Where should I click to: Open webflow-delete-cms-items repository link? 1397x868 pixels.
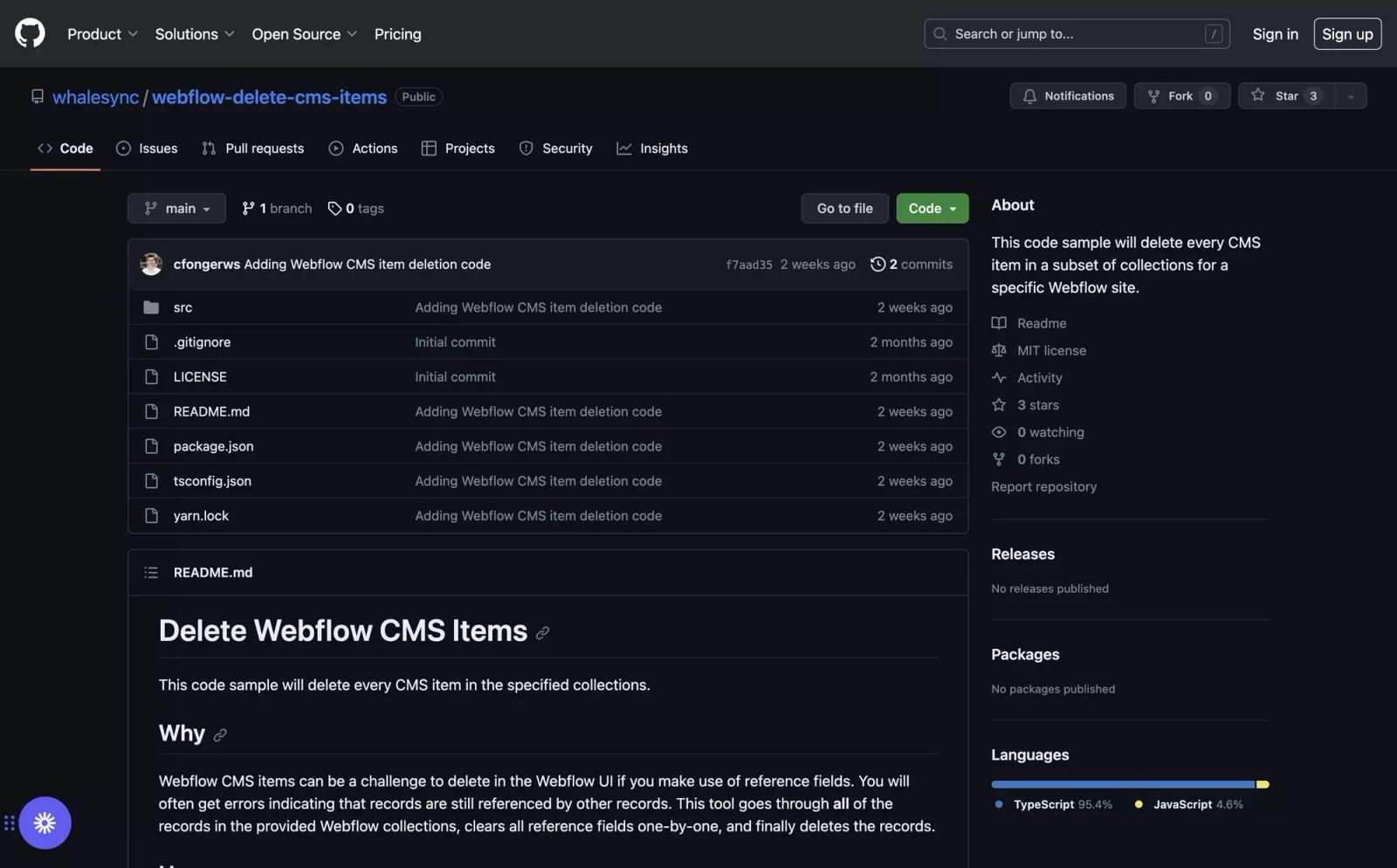pyautogui.click(x=269, y=97)
